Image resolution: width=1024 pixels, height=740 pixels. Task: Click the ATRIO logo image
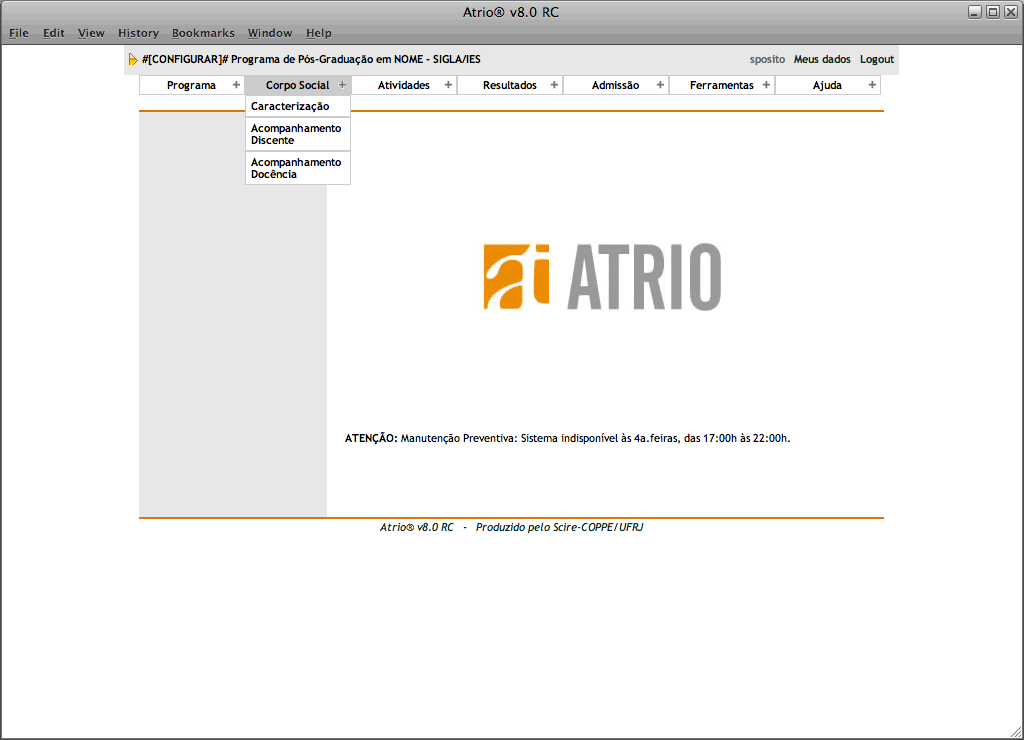click(x=602, y=276)
